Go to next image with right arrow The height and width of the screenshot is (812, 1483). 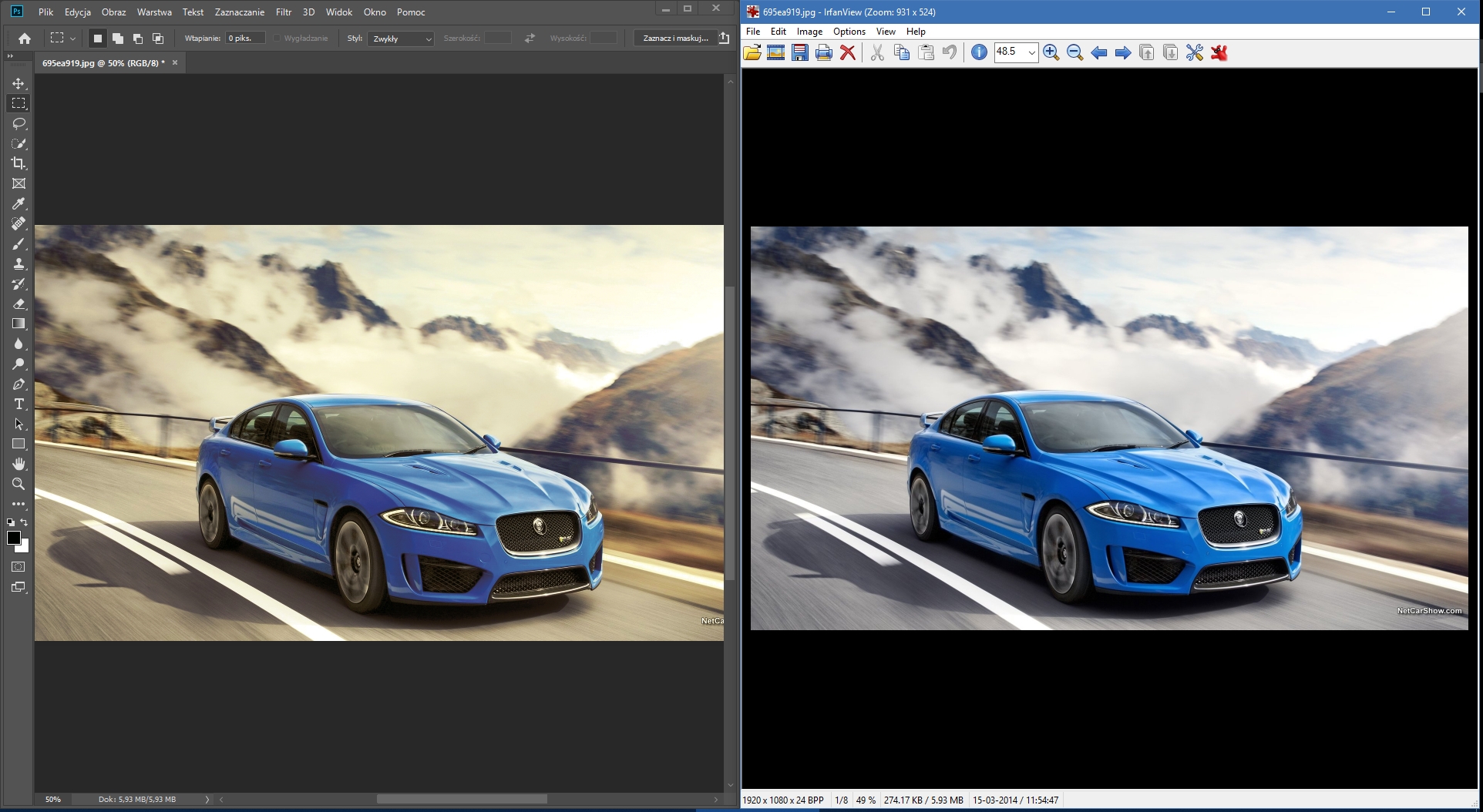pos(1123,52)
